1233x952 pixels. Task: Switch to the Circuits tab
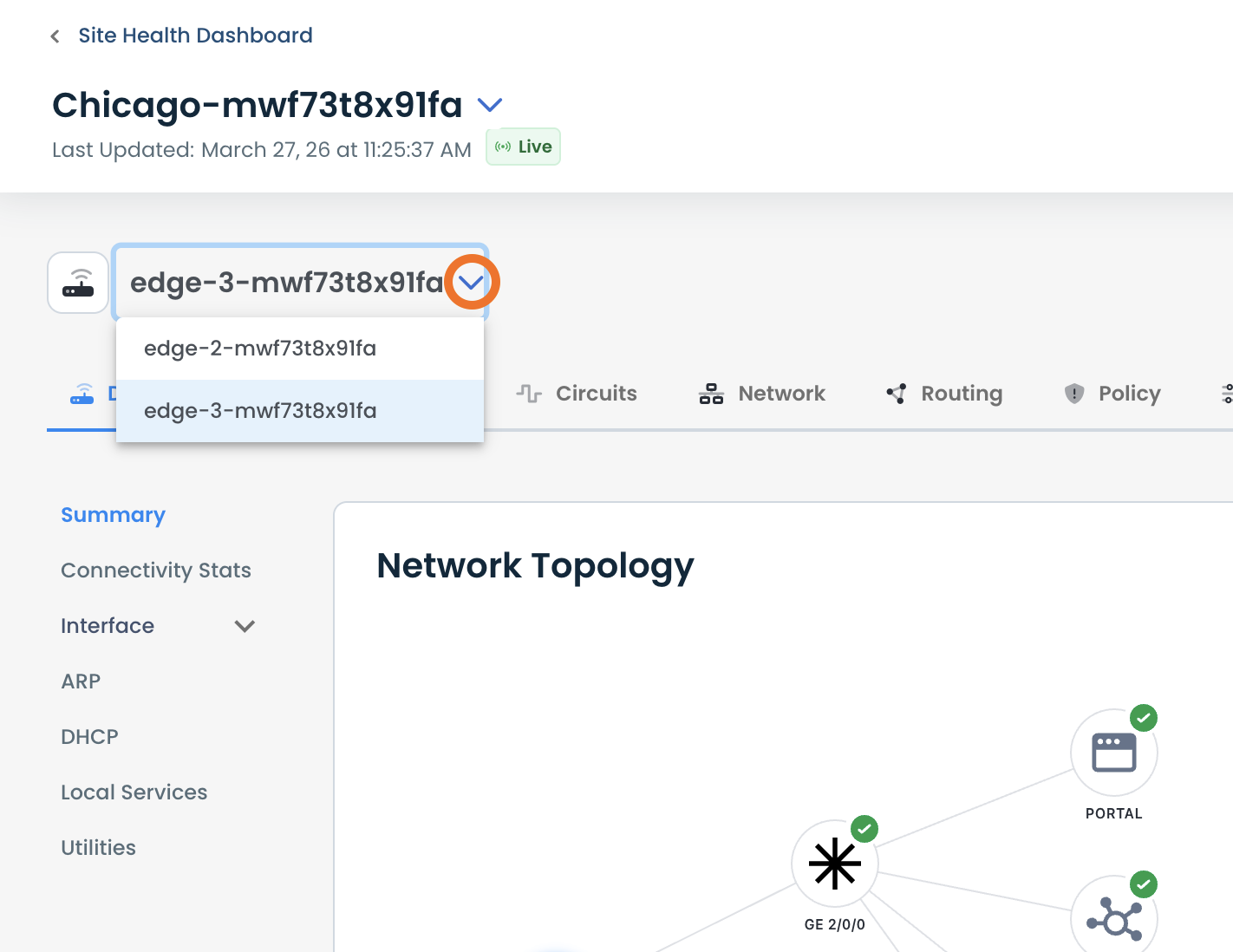[577, 394]
